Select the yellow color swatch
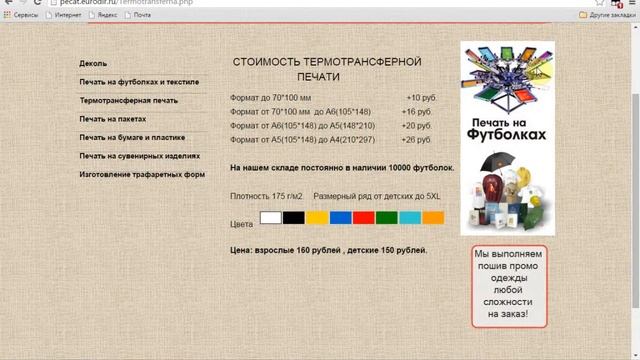 pyautogui.click(x=317, y=218)
